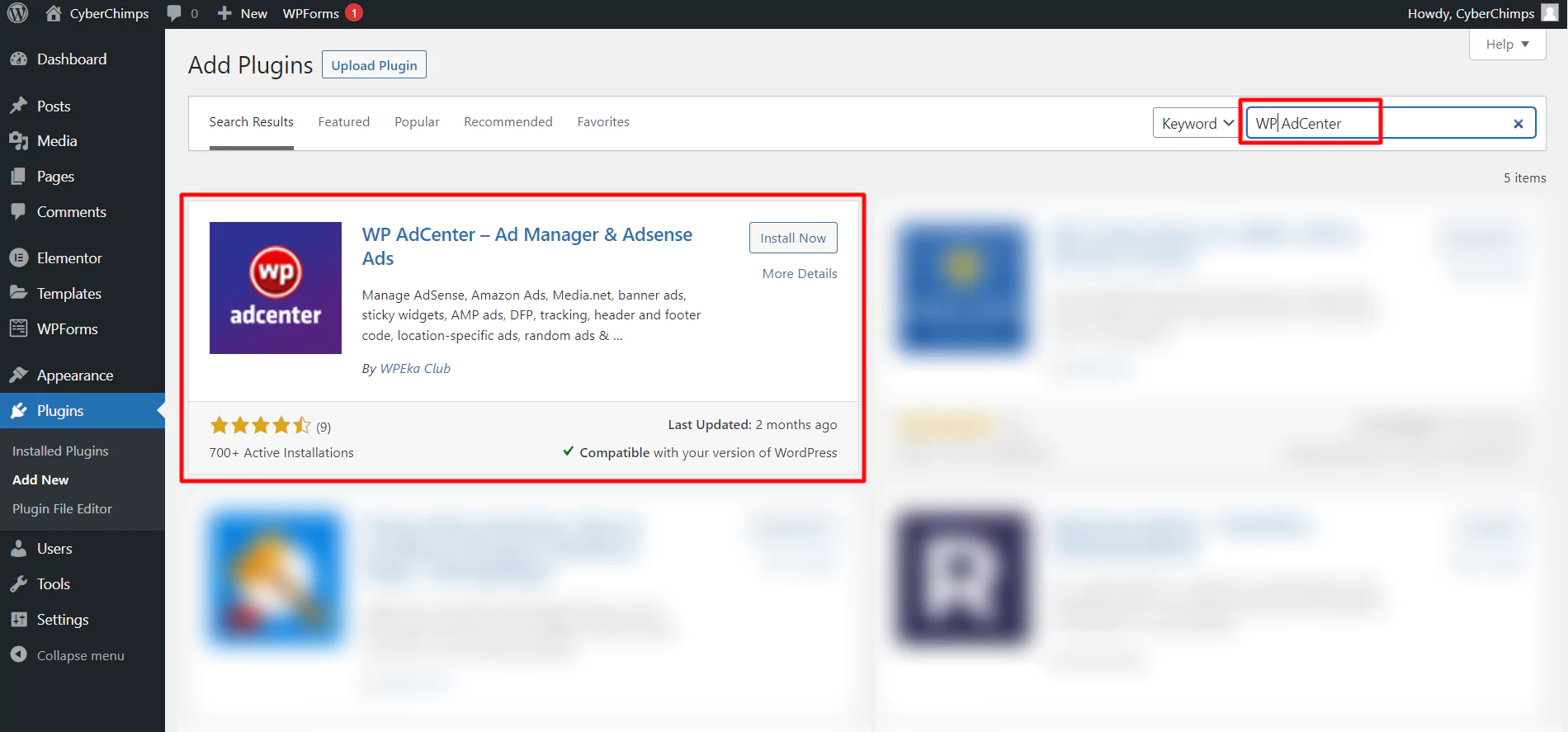The height and width of the screenshot is (732, 1568).
Task: Open Plugin File Editor submenu item
Action: click(x=62, y=508)
